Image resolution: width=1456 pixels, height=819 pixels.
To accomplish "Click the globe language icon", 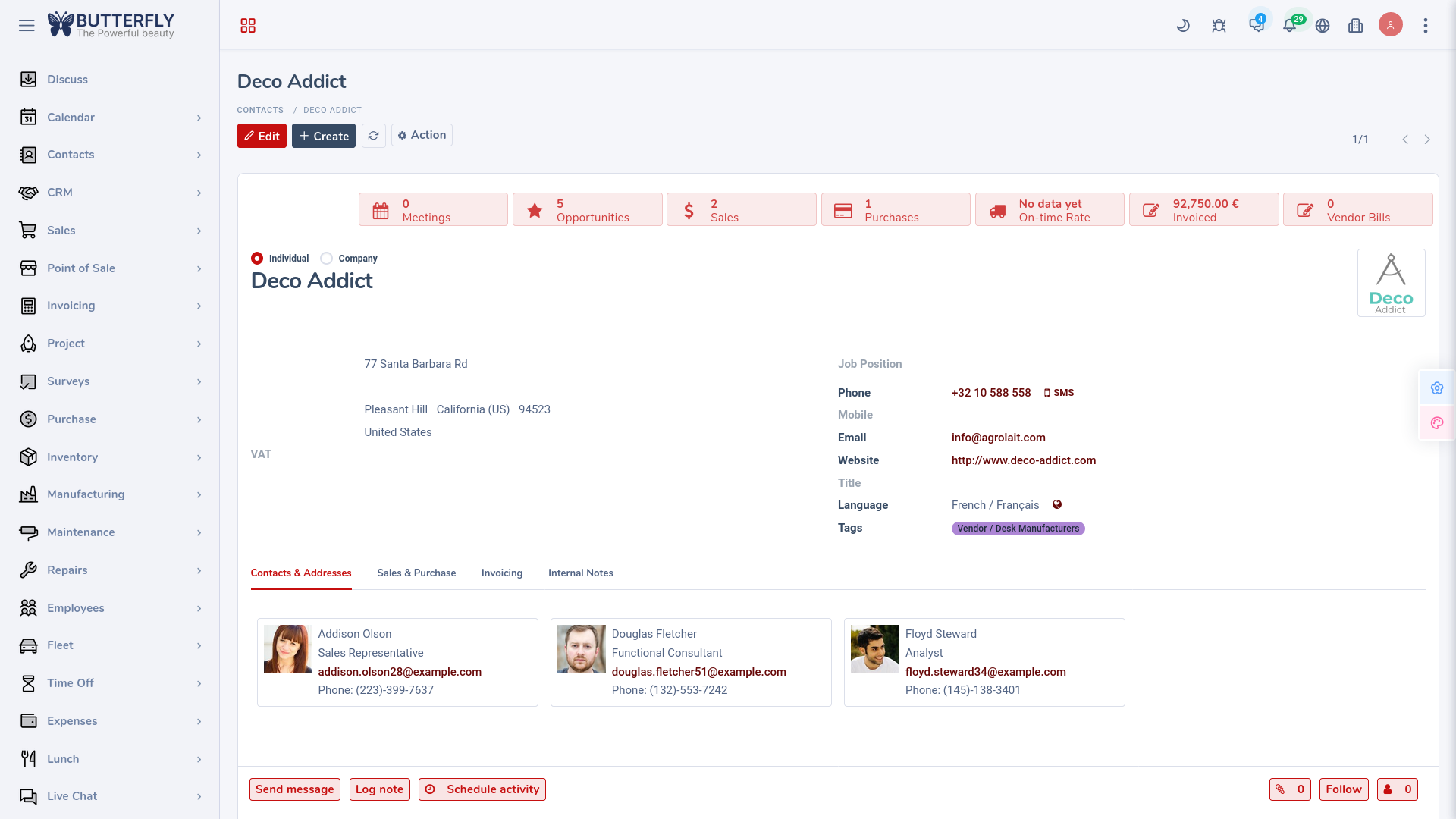I will [x=1323, y=26].
